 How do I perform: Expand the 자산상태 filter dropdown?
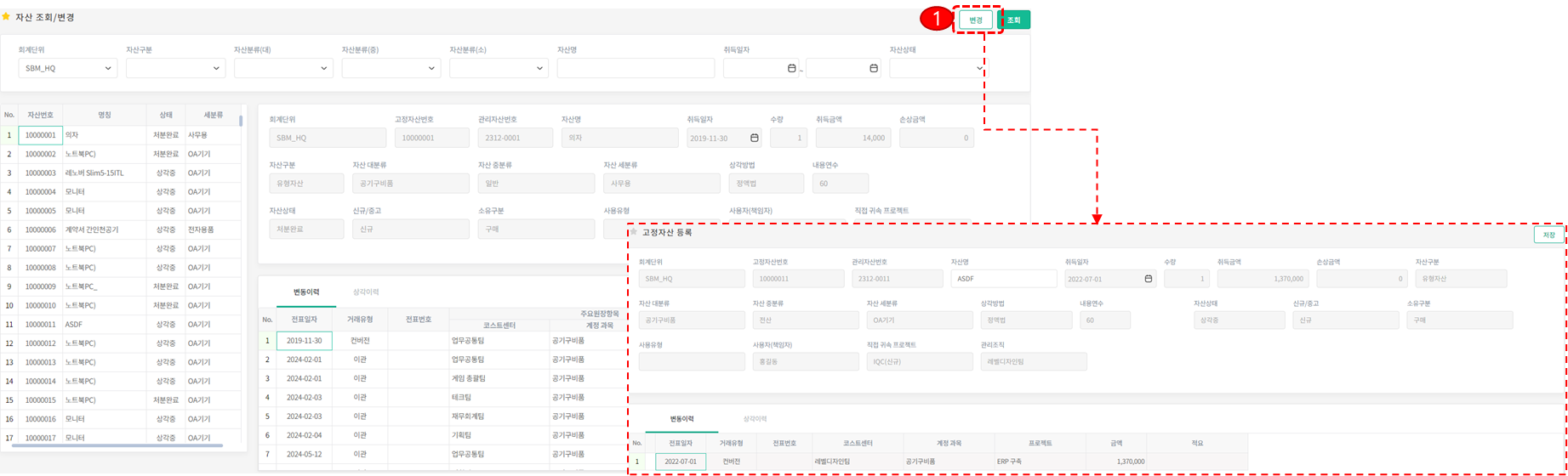click(x=980, y=68)
